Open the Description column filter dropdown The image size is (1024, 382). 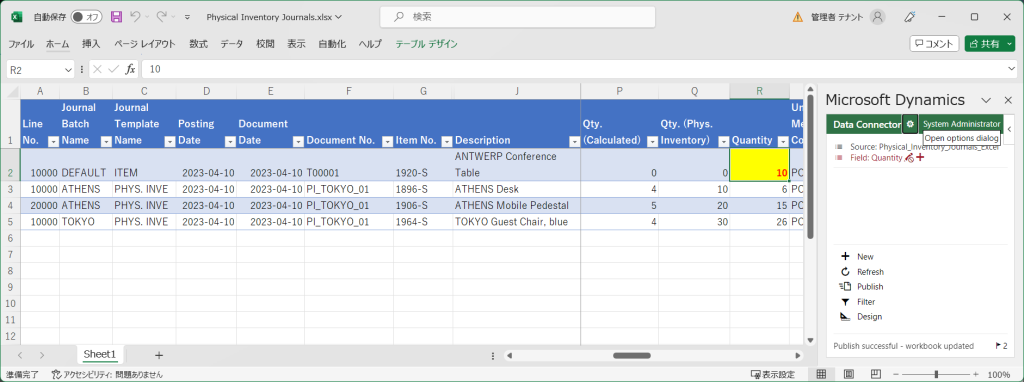[x=574, y=141]
